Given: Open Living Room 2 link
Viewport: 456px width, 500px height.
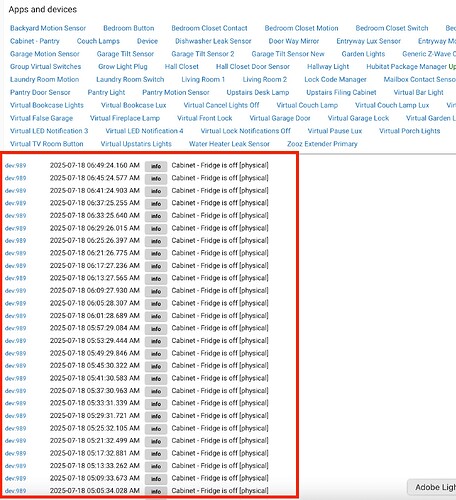Looking at the screenshot, I should 265,80.
